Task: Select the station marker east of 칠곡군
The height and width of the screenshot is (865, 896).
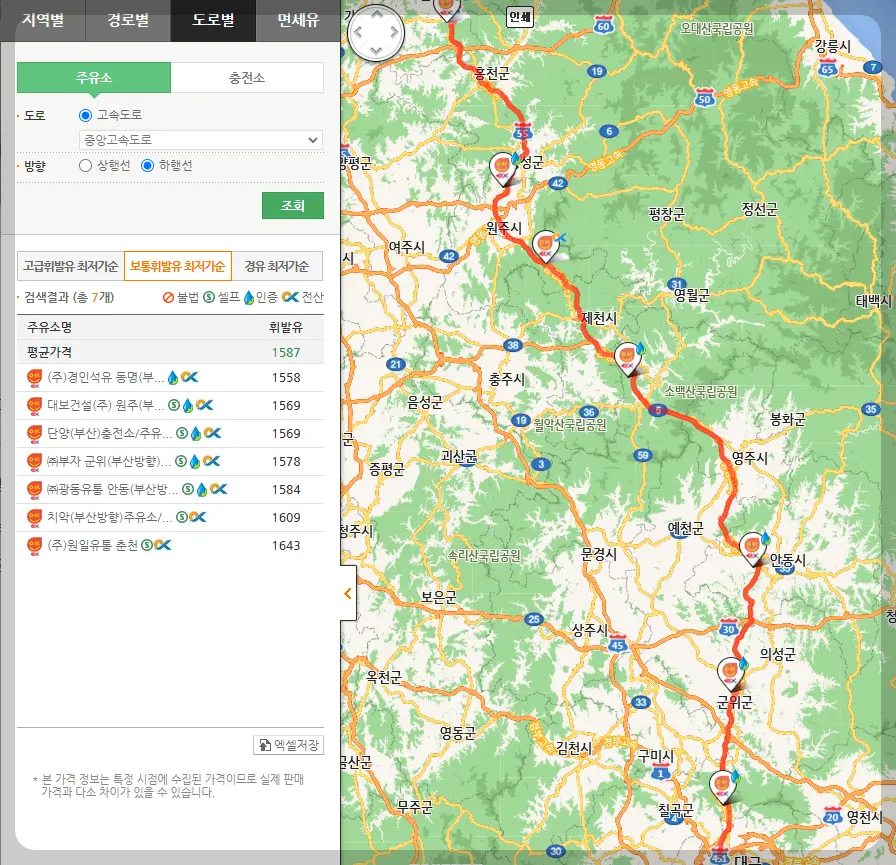Action: coord(723,787)
